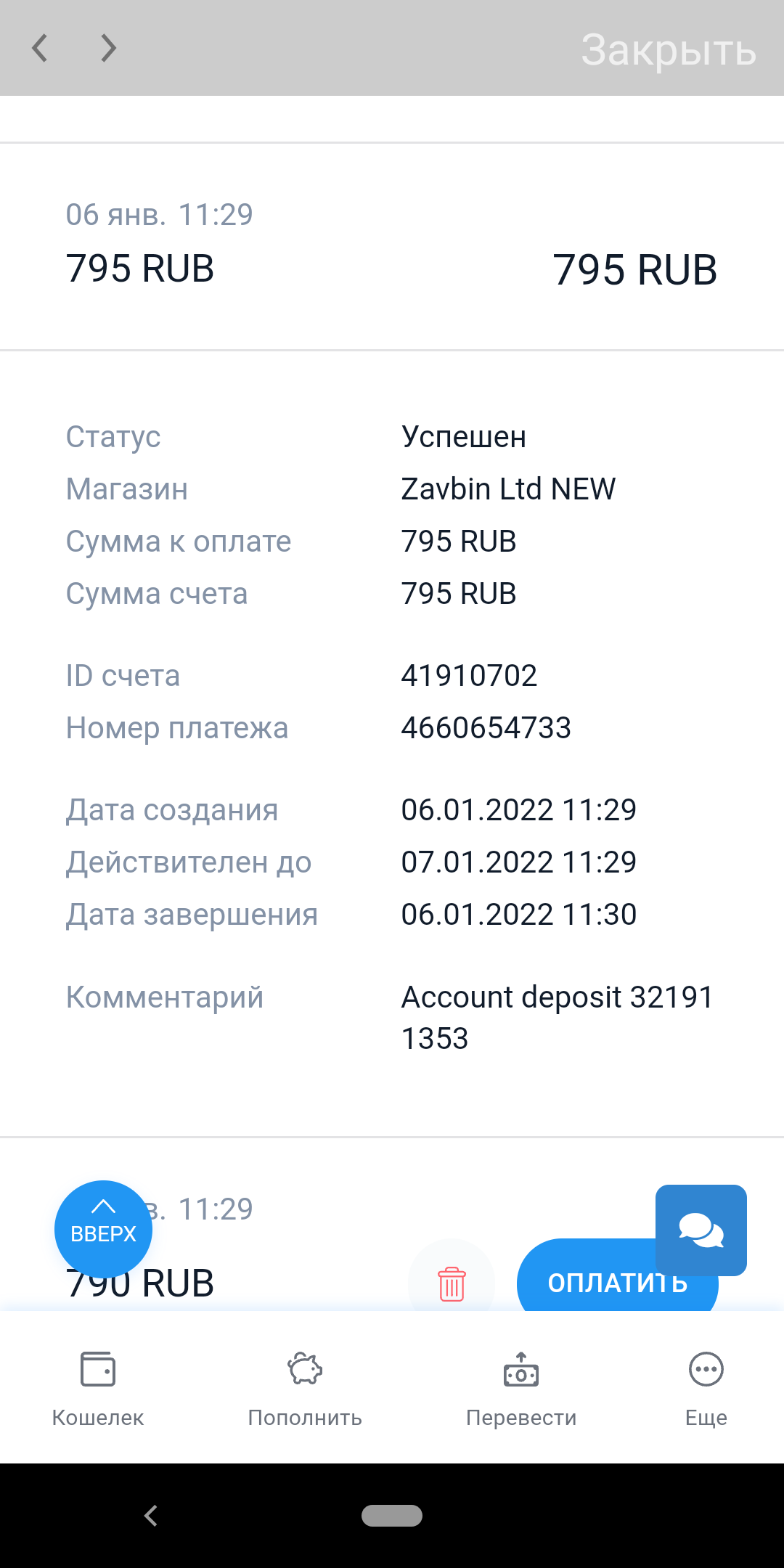Open the Еще more options tab
Image resolution: width=784 pixels, height=1568 pixels.
pyautogui.click(x=706, y=1388)
